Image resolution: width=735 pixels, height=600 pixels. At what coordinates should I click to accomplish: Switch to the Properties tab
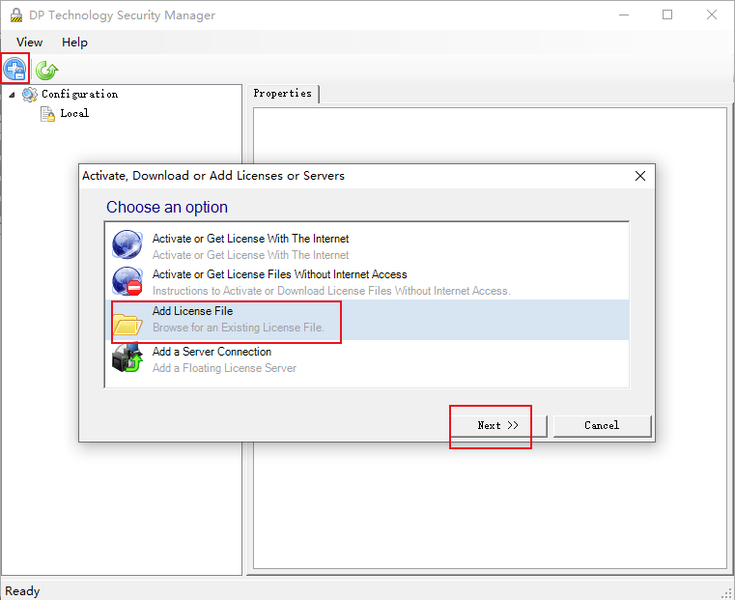click(x=282, y=93)
